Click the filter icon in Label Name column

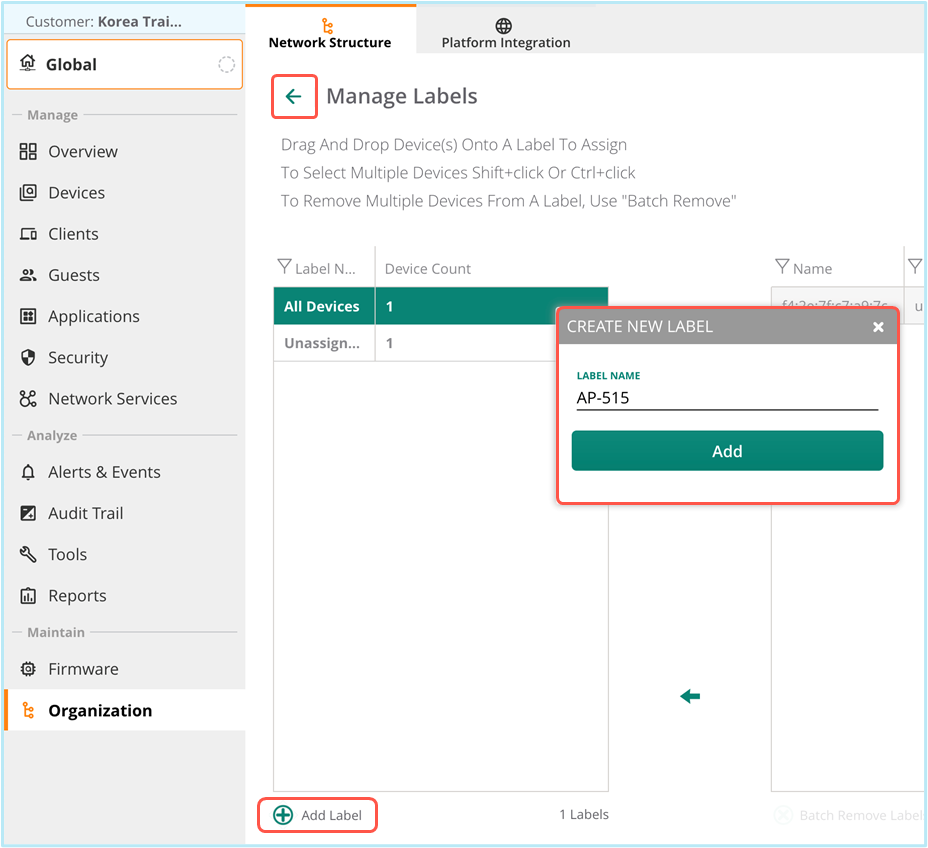284,268
